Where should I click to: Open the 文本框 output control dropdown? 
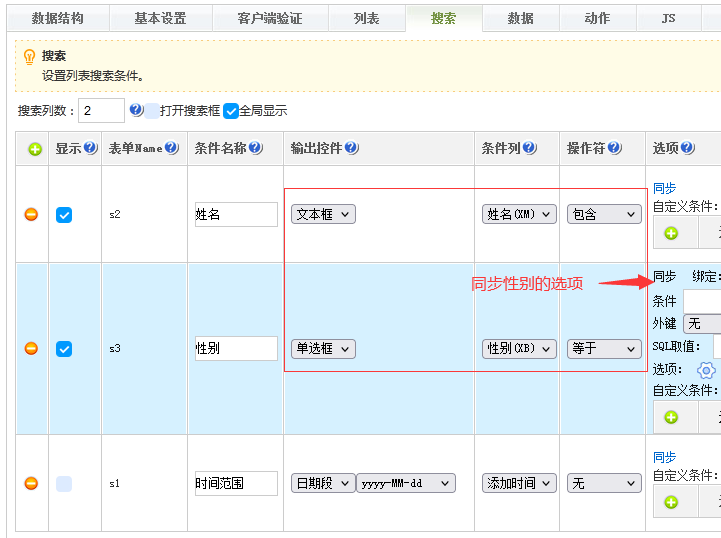pos(323,214)
